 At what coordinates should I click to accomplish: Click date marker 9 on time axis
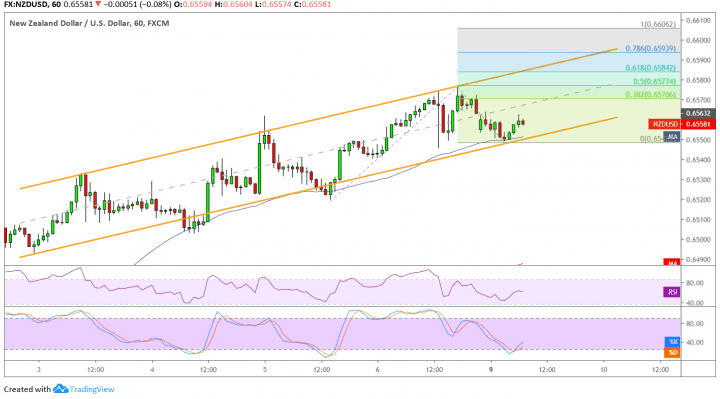point(490,370)
